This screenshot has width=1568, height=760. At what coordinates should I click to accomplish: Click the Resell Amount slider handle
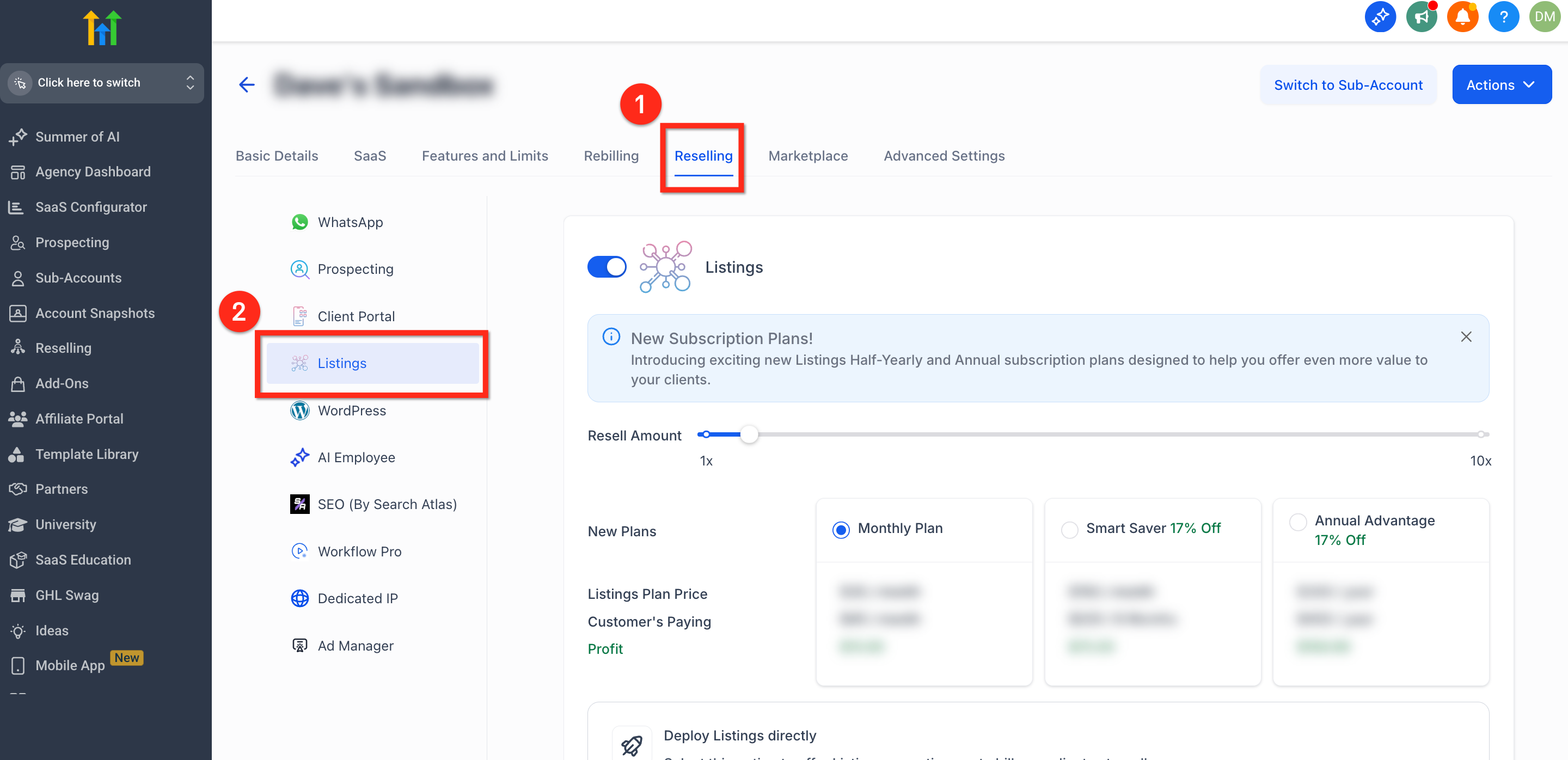[749, 434]
